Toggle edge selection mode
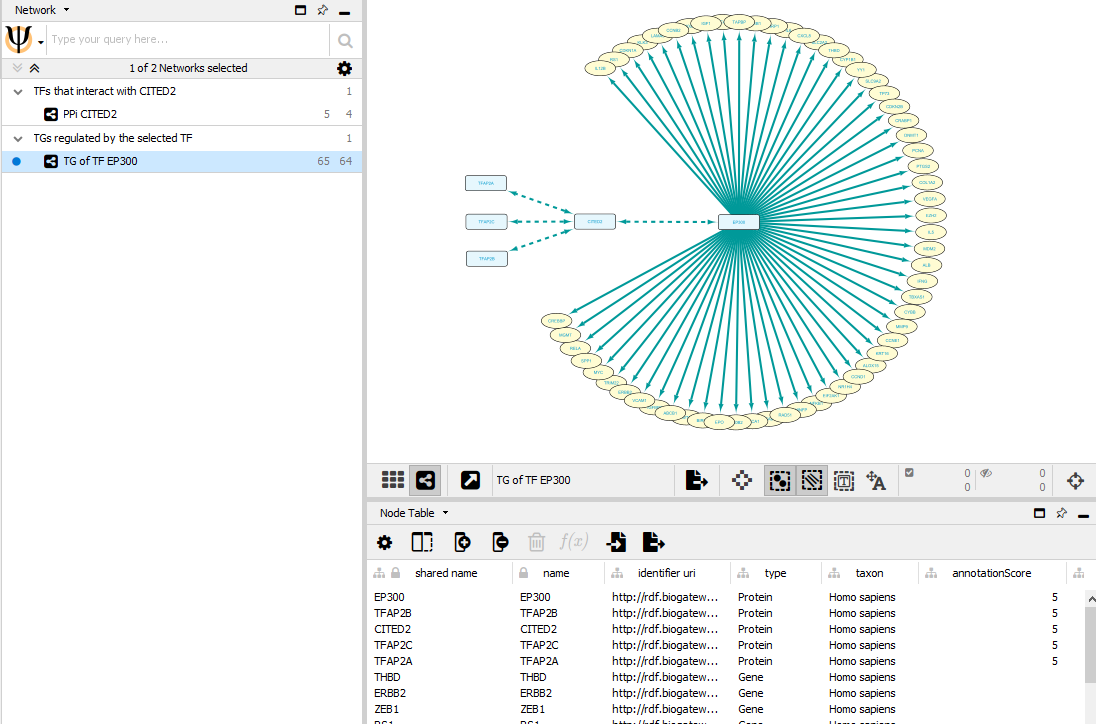This screenshot has height=724, width=1096. (x=812, y=480)
